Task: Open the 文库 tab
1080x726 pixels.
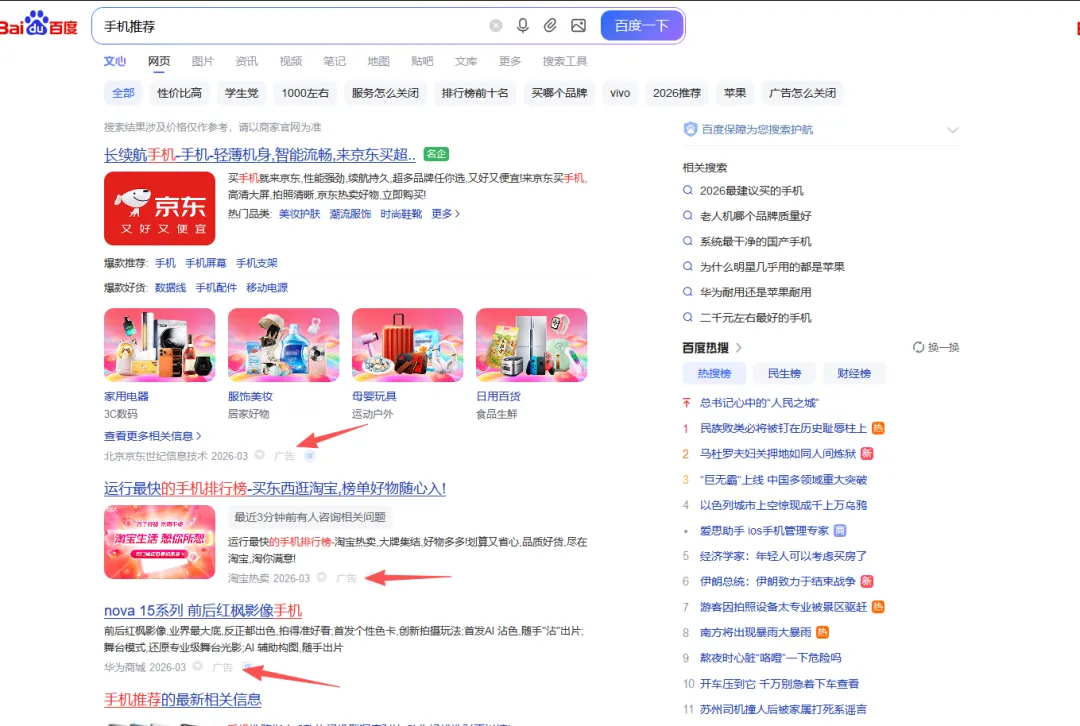Action: (x=466, y=61)
